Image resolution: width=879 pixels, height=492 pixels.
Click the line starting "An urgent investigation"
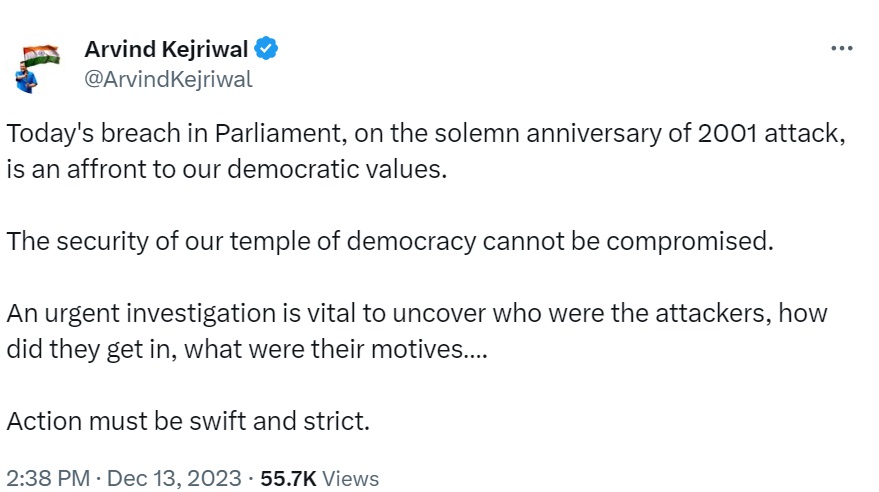417,313
